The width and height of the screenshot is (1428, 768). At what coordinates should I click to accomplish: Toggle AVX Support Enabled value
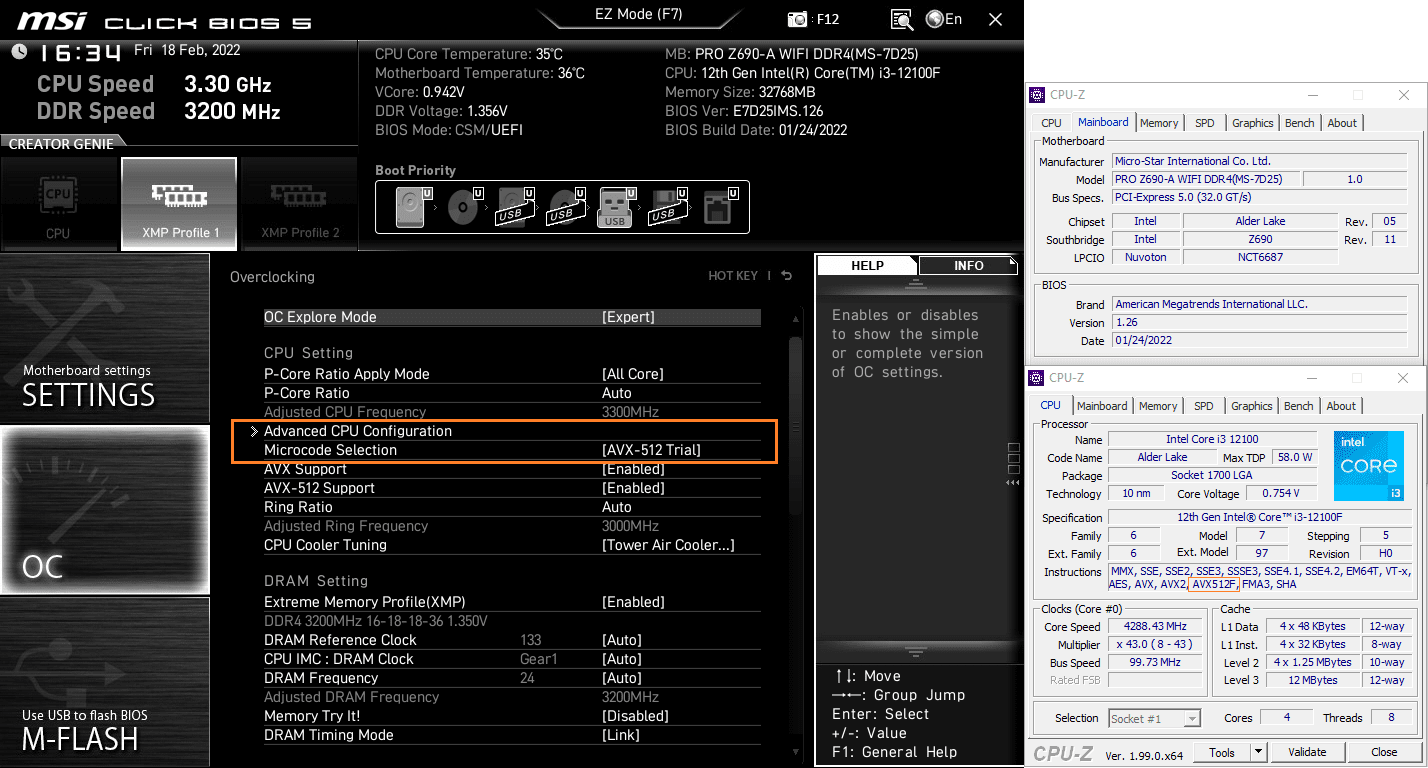click(x=633, y=469)
